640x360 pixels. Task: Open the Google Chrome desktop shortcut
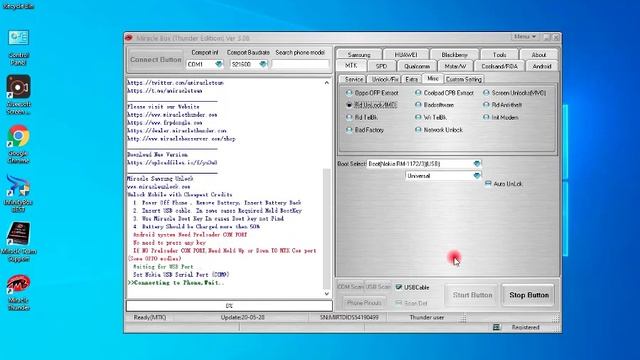pyautogui.click(x=18, y=144)
